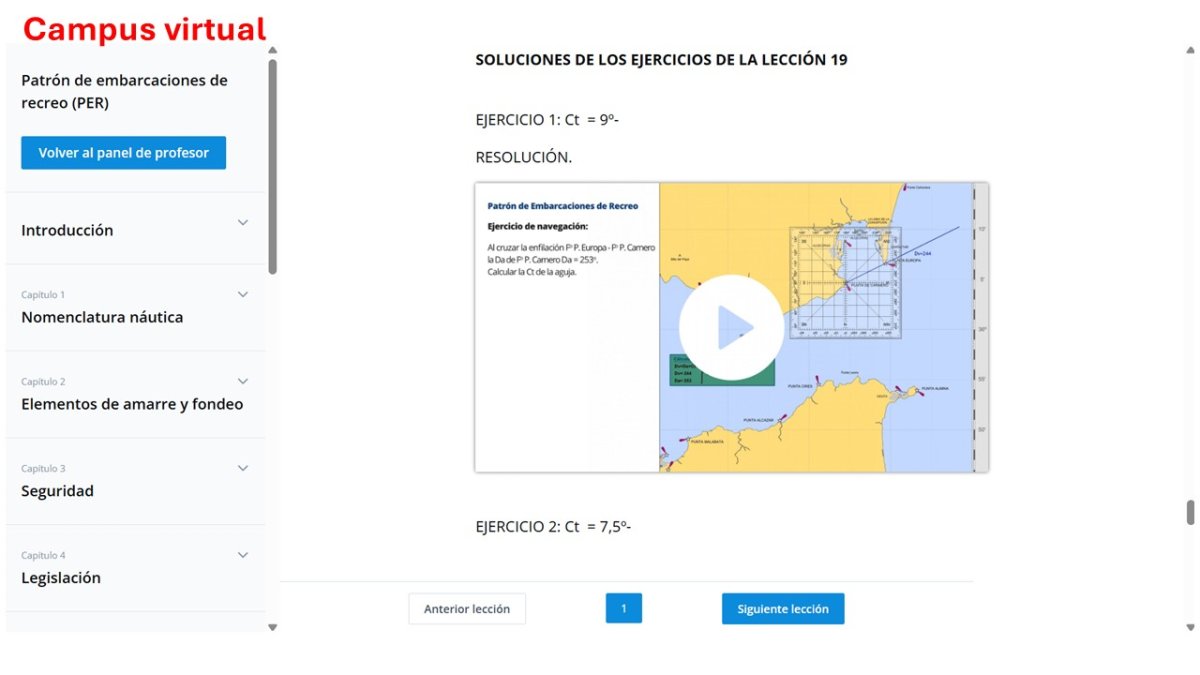This screenshot has height=675, width=1200.
Task: Click the Patrón de embarcaciones de recreo title
Action: pyautogui.click(x=124, y=91)
